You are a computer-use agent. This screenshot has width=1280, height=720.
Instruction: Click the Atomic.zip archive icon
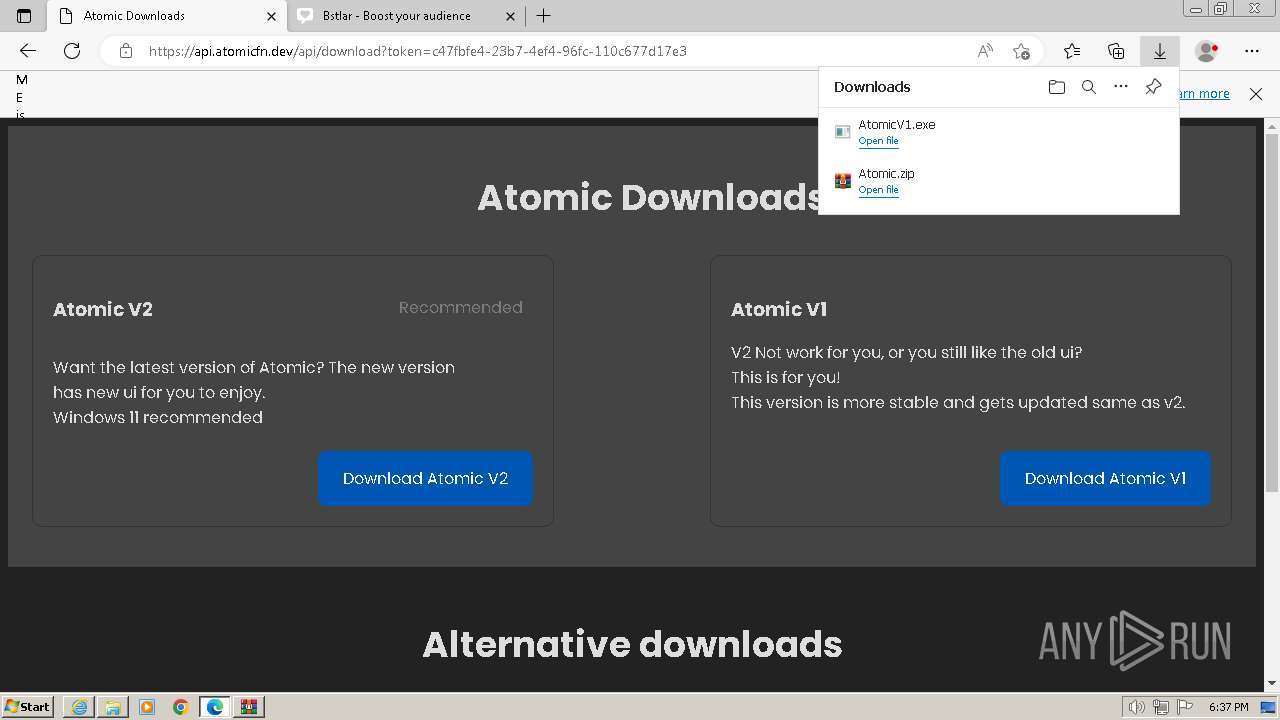click(x=843, y=181)
